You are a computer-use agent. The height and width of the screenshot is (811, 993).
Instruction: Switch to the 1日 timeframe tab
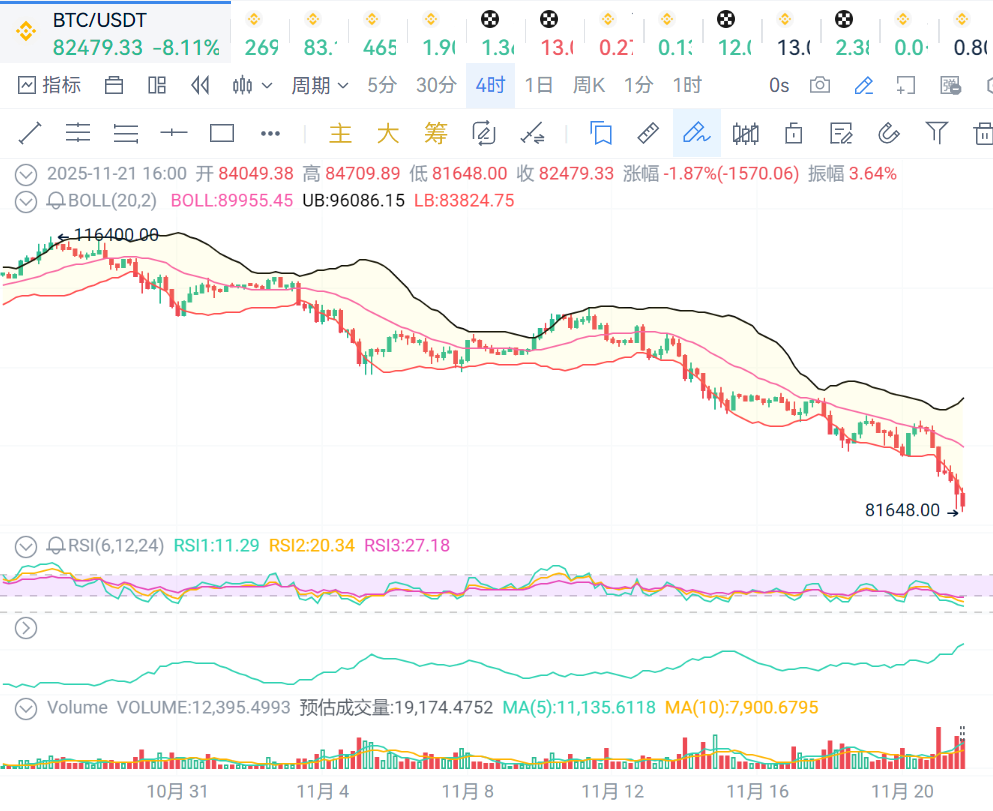(538, 85)
